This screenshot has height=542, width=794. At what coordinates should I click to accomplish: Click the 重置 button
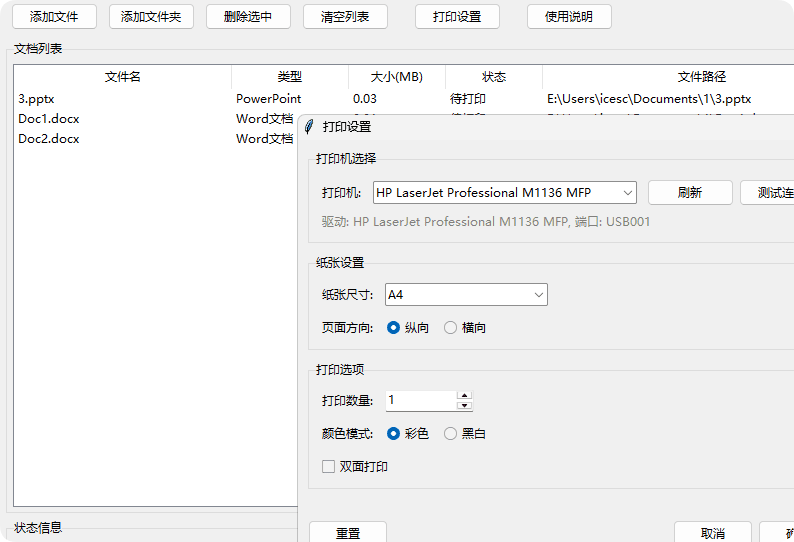348,533
